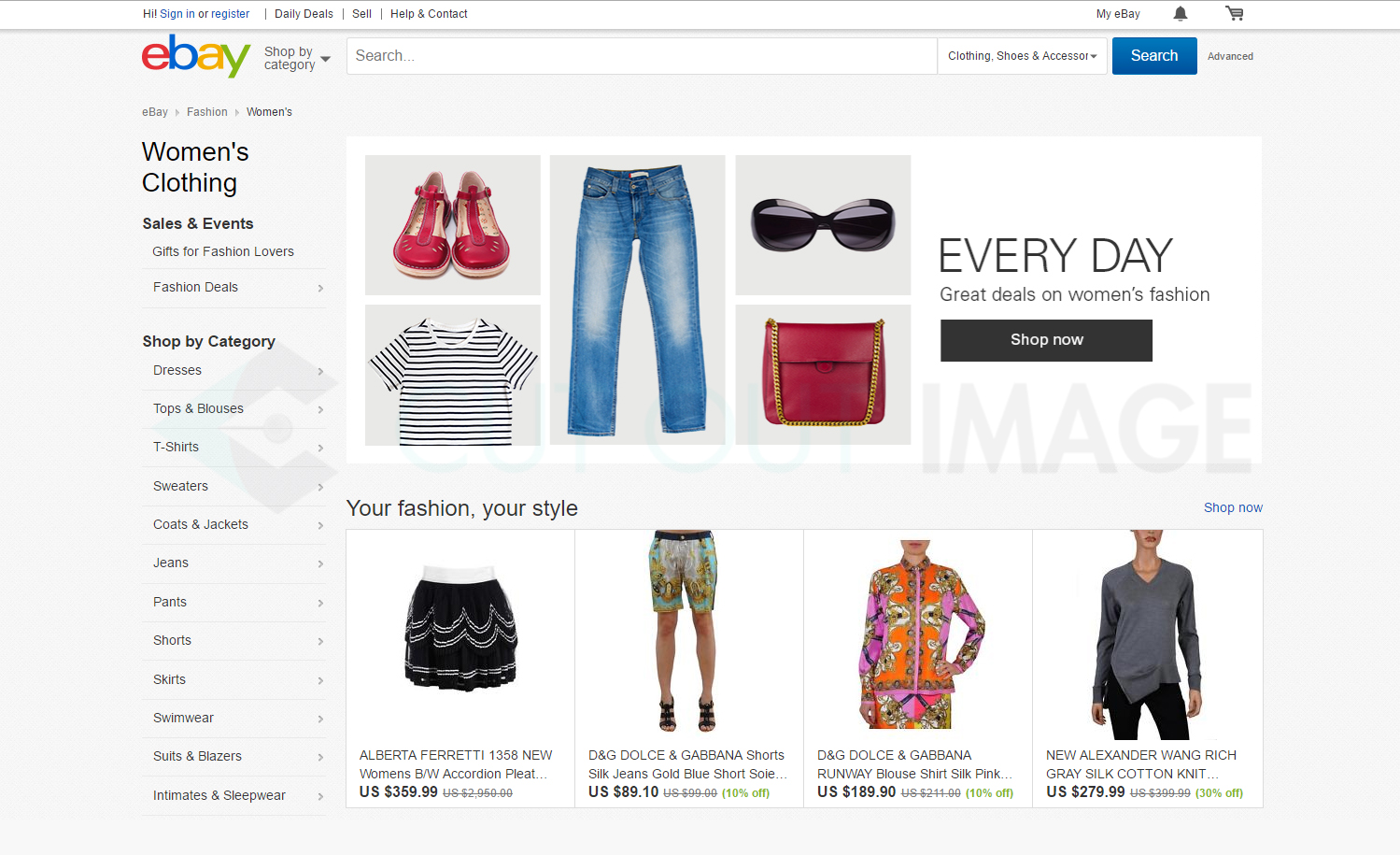Click the chevron next to Fashion Deals

[320, 288]
